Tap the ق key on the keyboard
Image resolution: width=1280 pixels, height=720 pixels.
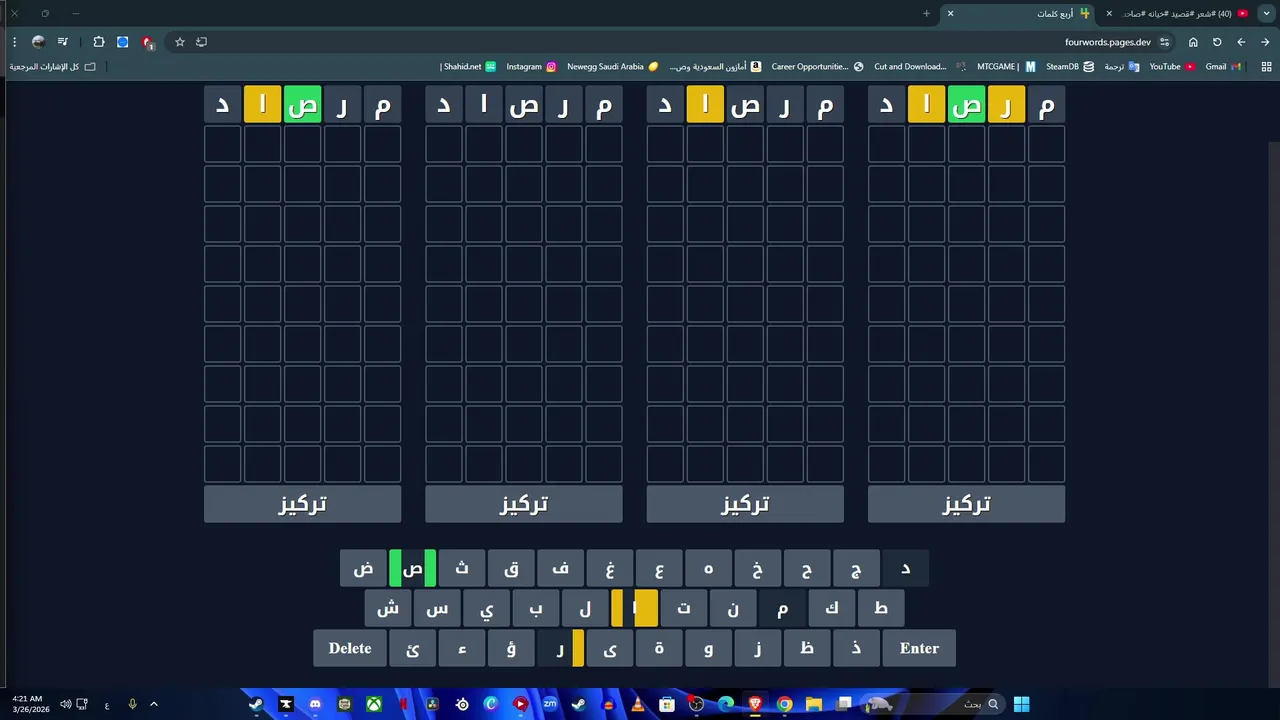(x=511, y=568)
